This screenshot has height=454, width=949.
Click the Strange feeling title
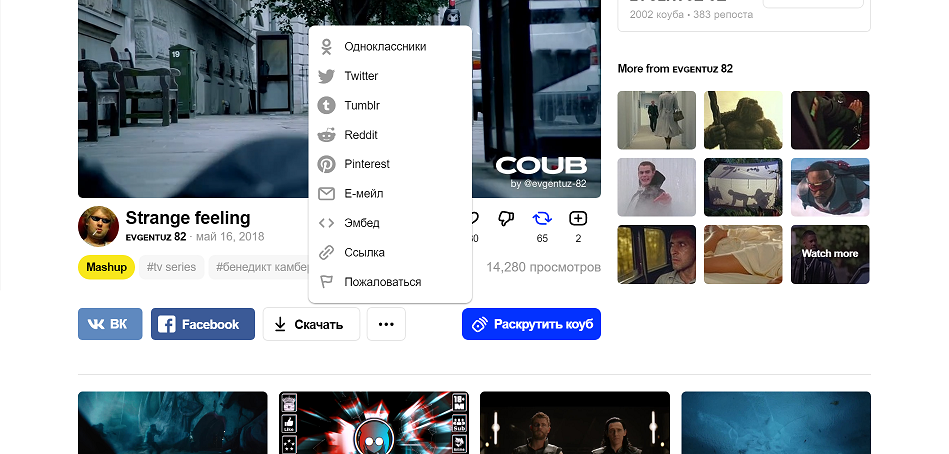[x=188, y=217]
